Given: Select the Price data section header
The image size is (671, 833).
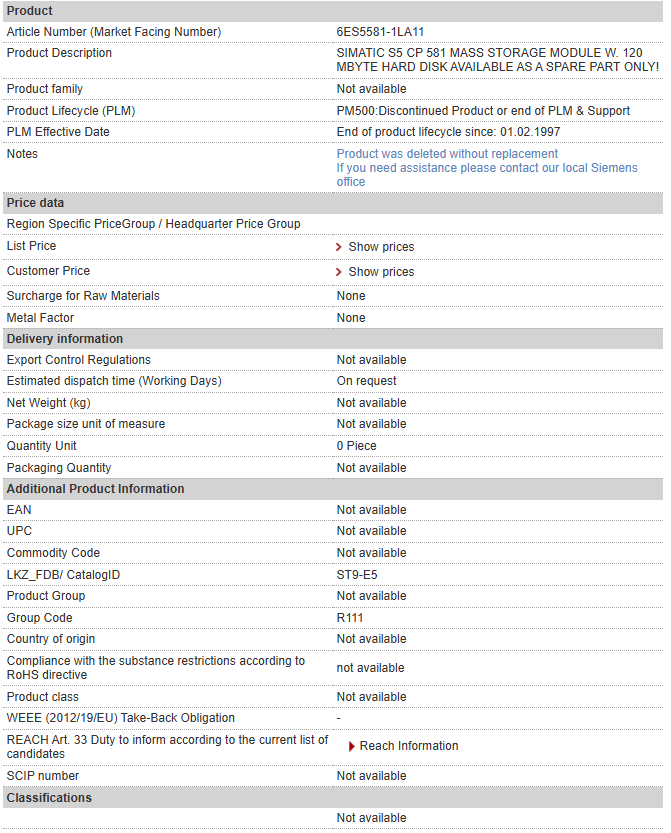Looking at the screenshot, I should click(x=333, y=203).
